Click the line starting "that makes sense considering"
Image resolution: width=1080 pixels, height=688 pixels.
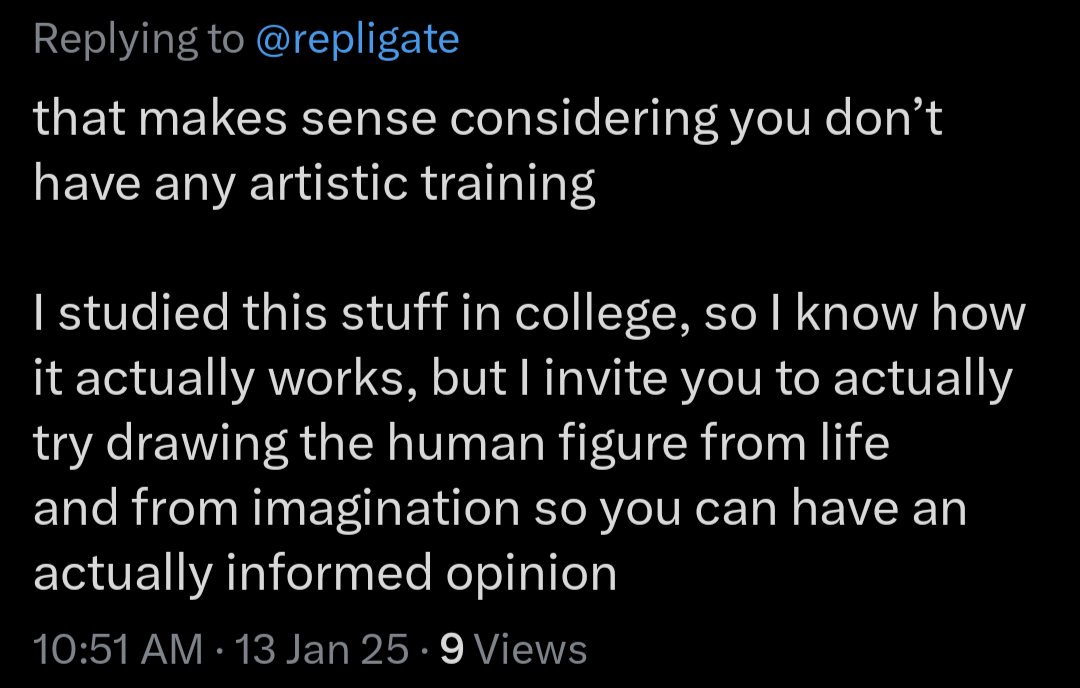[x=488, y=118]
